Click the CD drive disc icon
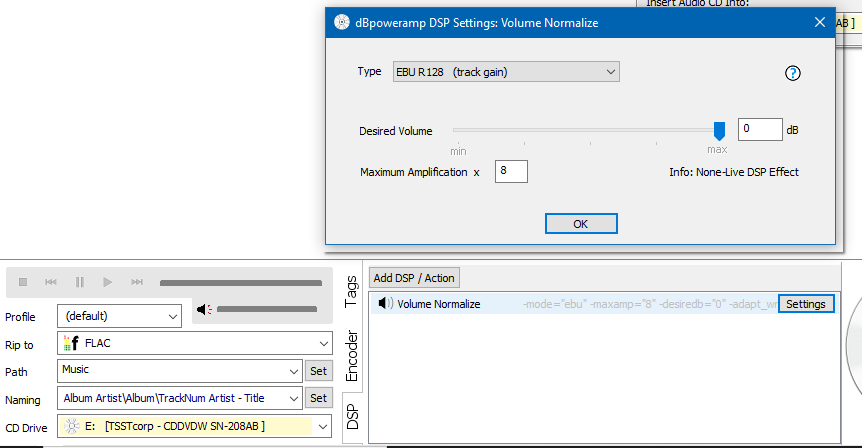 coord(71,427)
